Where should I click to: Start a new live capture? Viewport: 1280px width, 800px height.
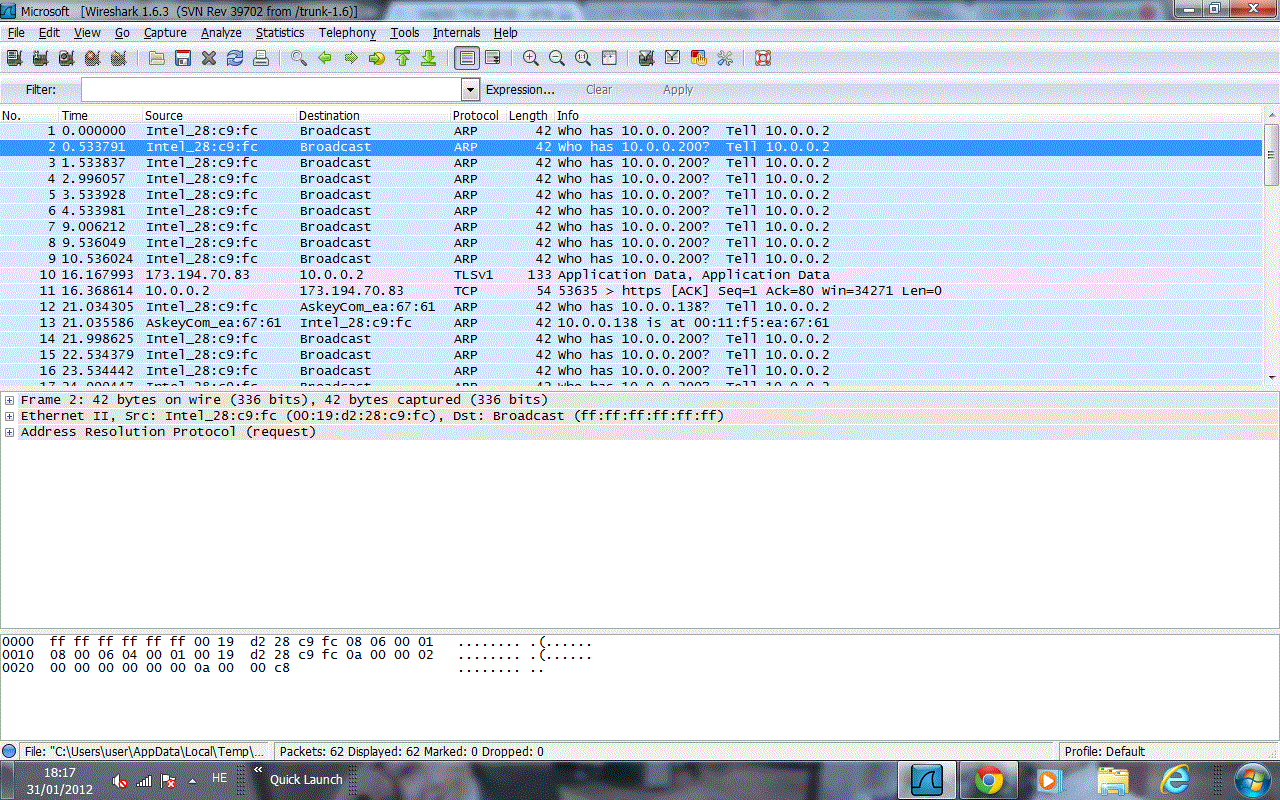(67, 58)
